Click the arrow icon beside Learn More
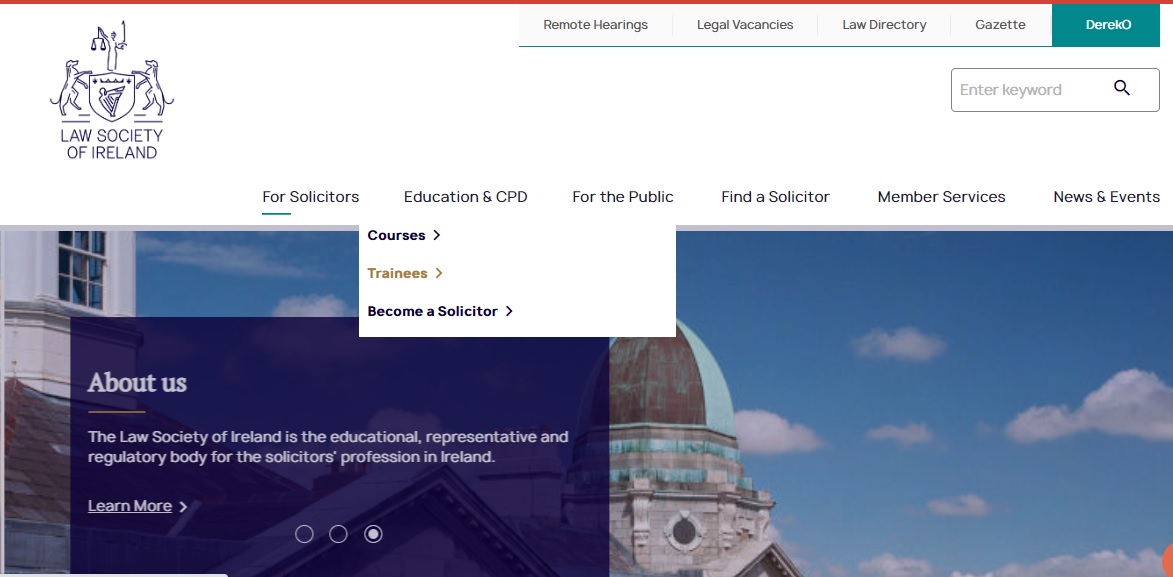The height and width of the screenshot is (577, 1173). coord(183,506)
